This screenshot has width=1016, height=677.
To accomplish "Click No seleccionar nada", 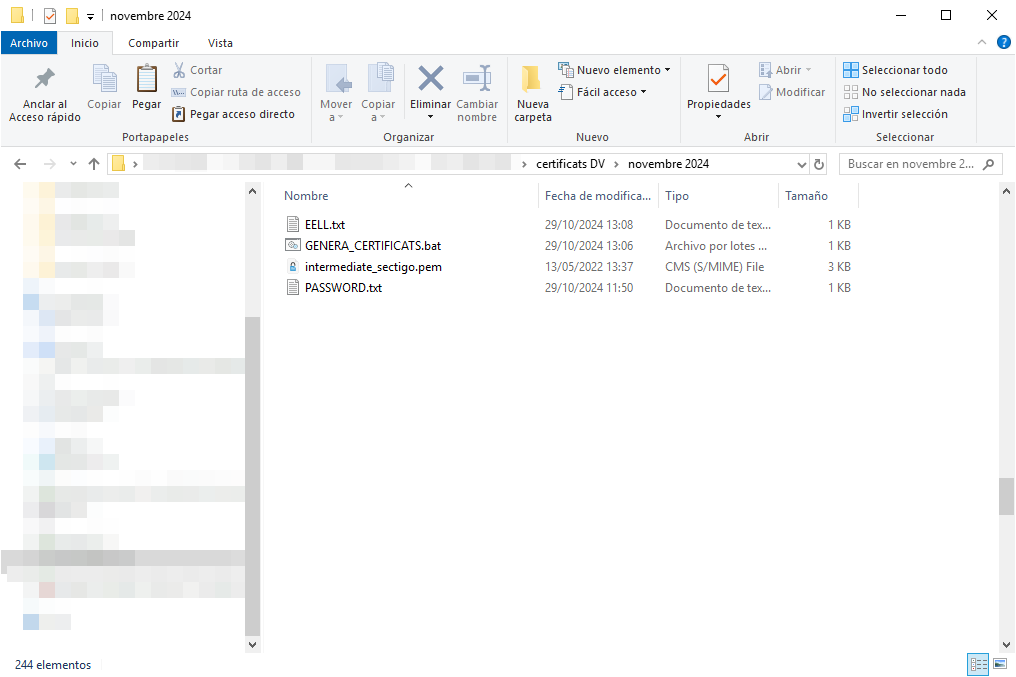I will [905, 92].
